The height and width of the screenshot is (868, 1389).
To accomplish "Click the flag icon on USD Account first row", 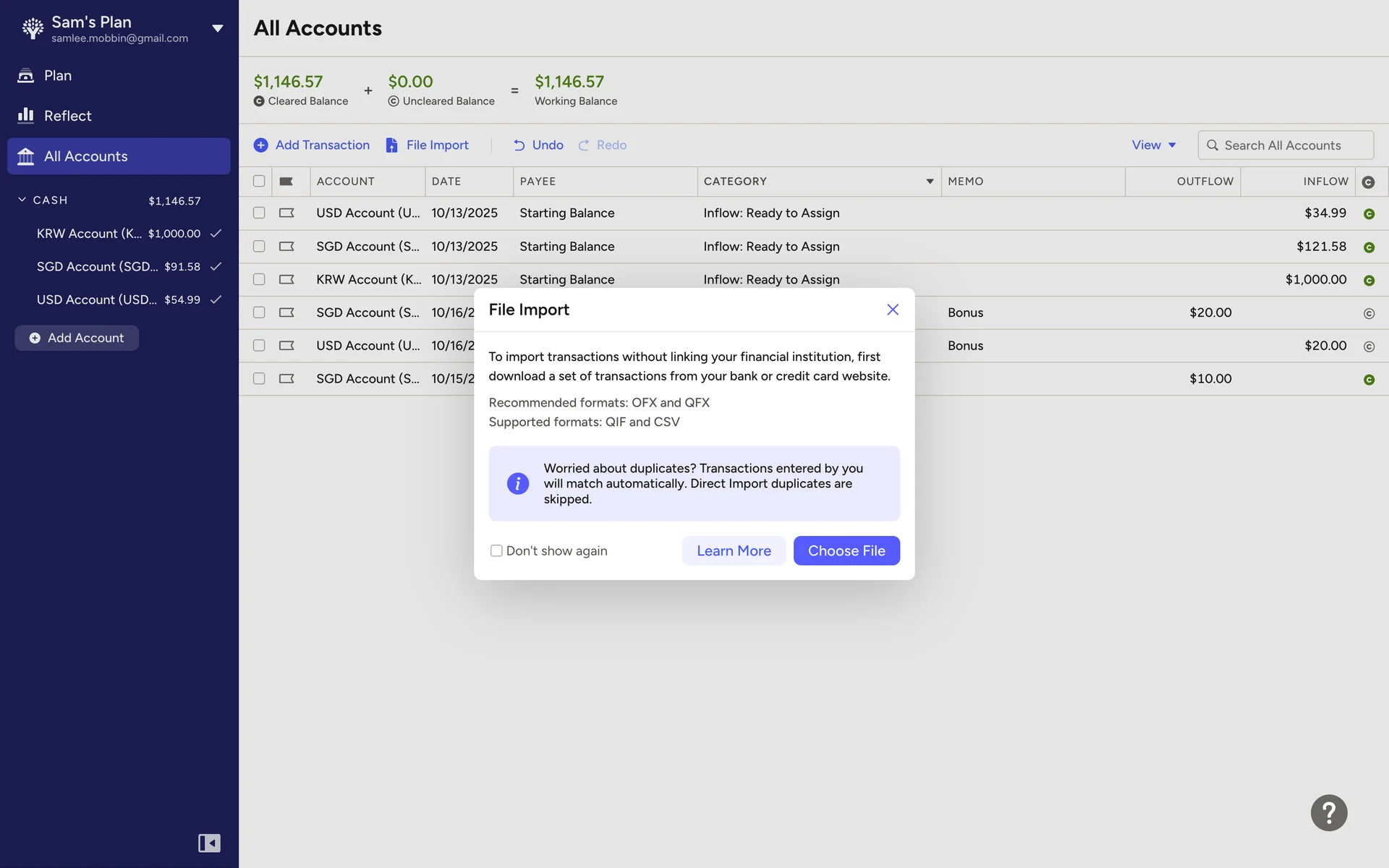I will [286, 213].
